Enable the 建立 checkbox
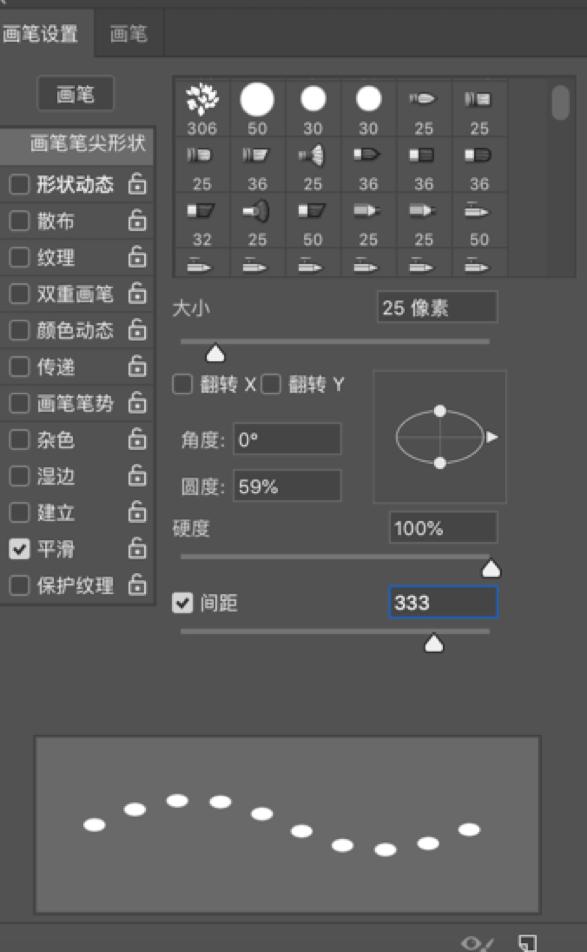587x952 pixels. pyautogui.click(x=19, y=512)
